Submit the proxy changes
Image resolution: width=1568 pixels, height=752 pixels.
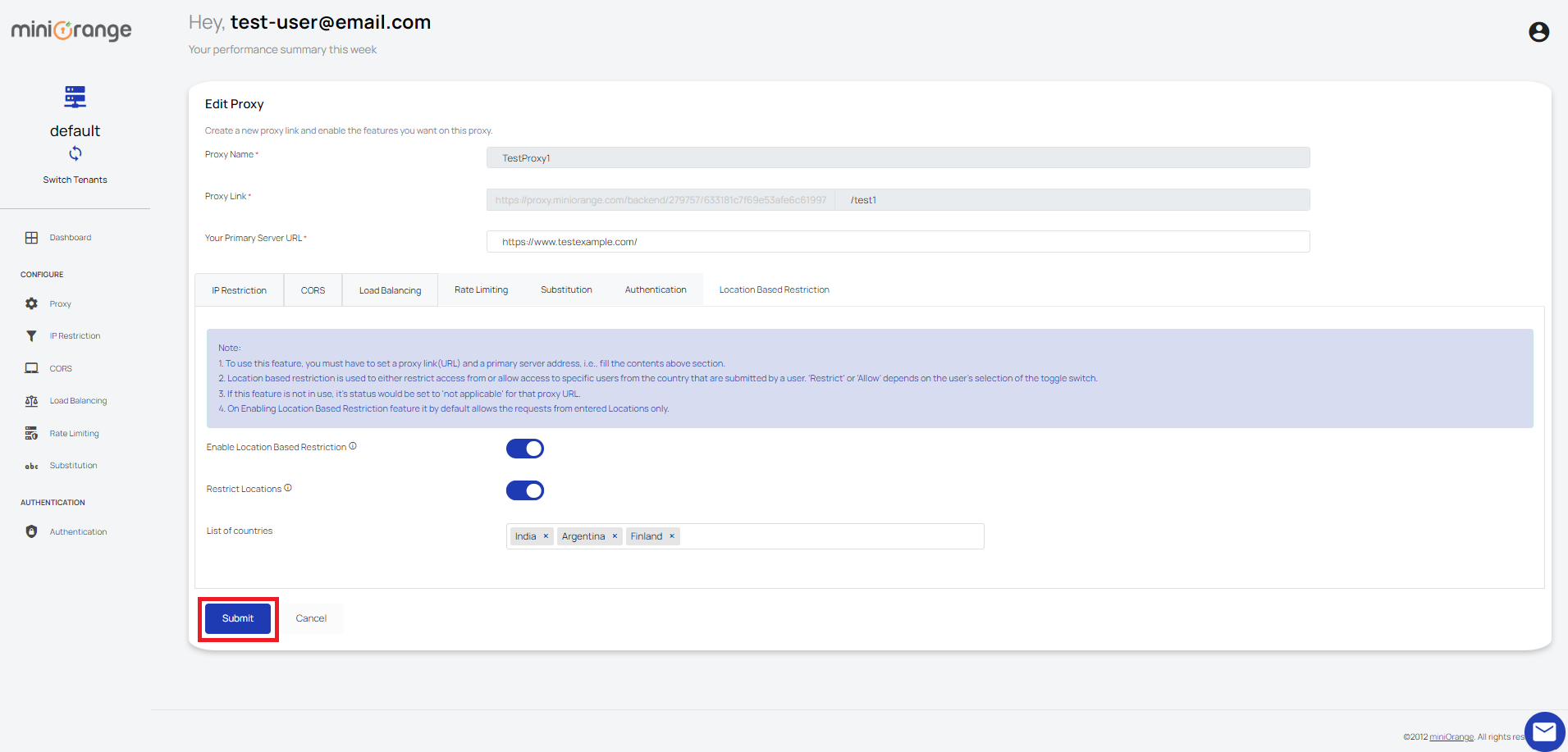[x=238, y=618]
